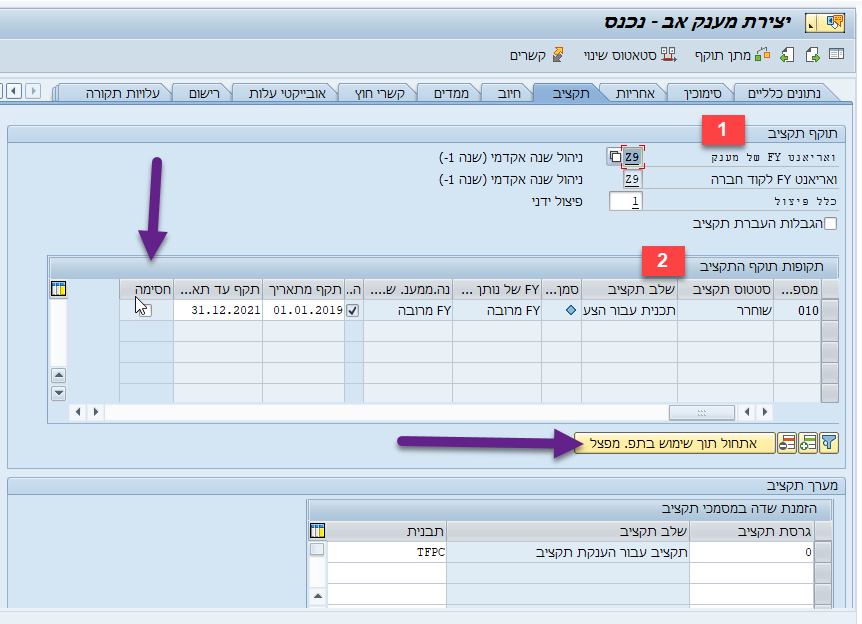This screenshot has height=624, width=862.
Task: Click the שלב תקציב header in the validity table
Action: 629,289
